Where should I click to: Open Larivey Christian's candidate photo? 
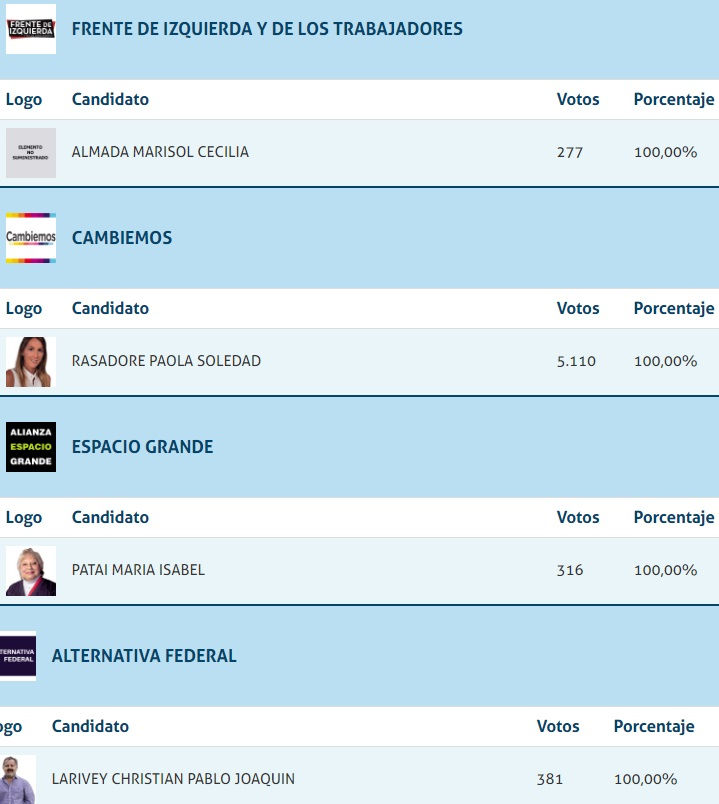(18, 779)
